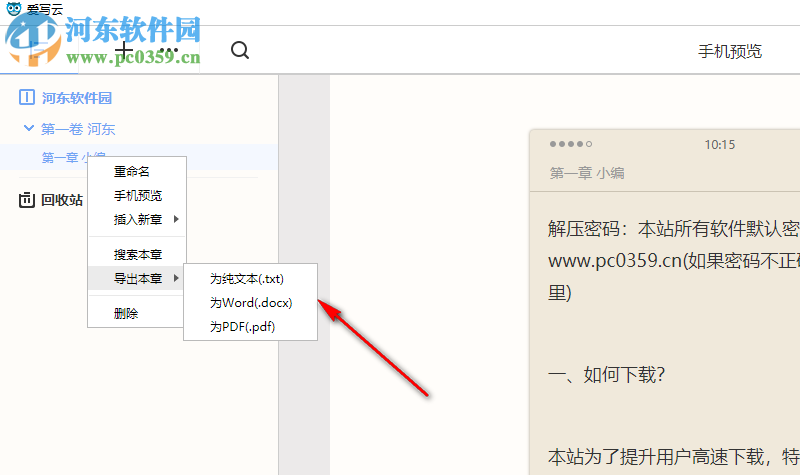Click the 一、如何下载? heading text

click(606, 374)
